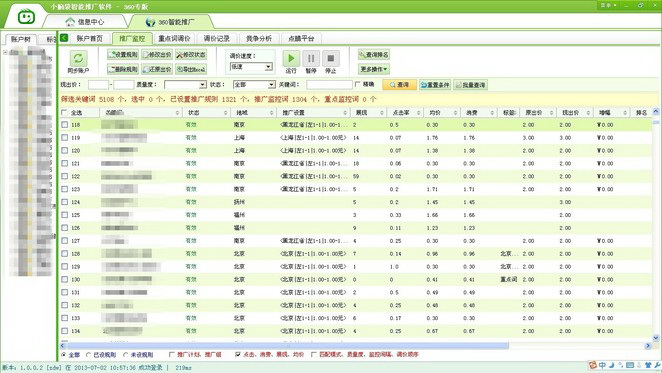The width and height of the screenshot is (662, 373).
Task: Open the 账户首页 tab
Action: coord(90,38)
